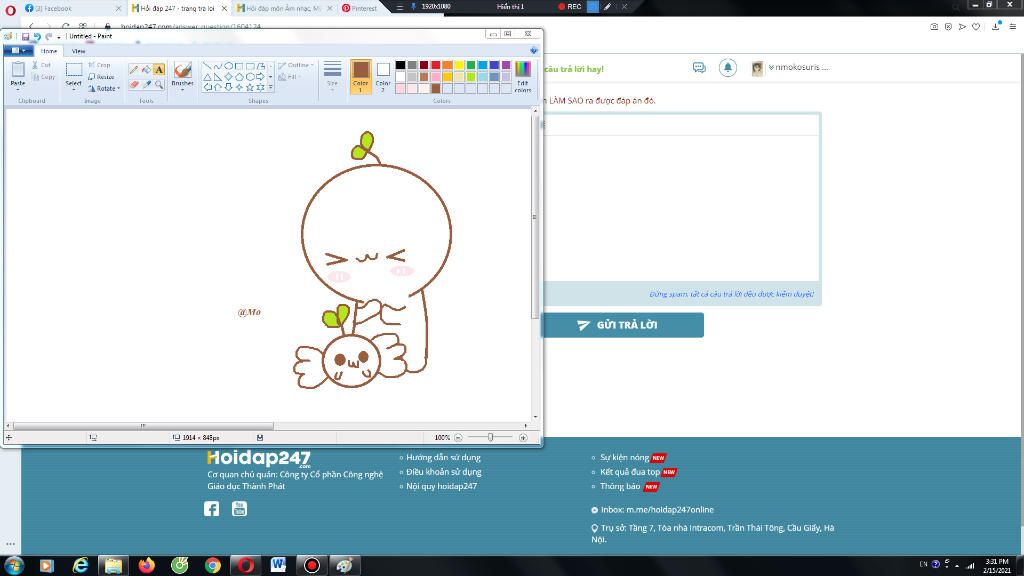This screenshot has height=576, width=1024.
Task: Click the Undo arrow in Paint title bar
Action: (x=37, y=37)
